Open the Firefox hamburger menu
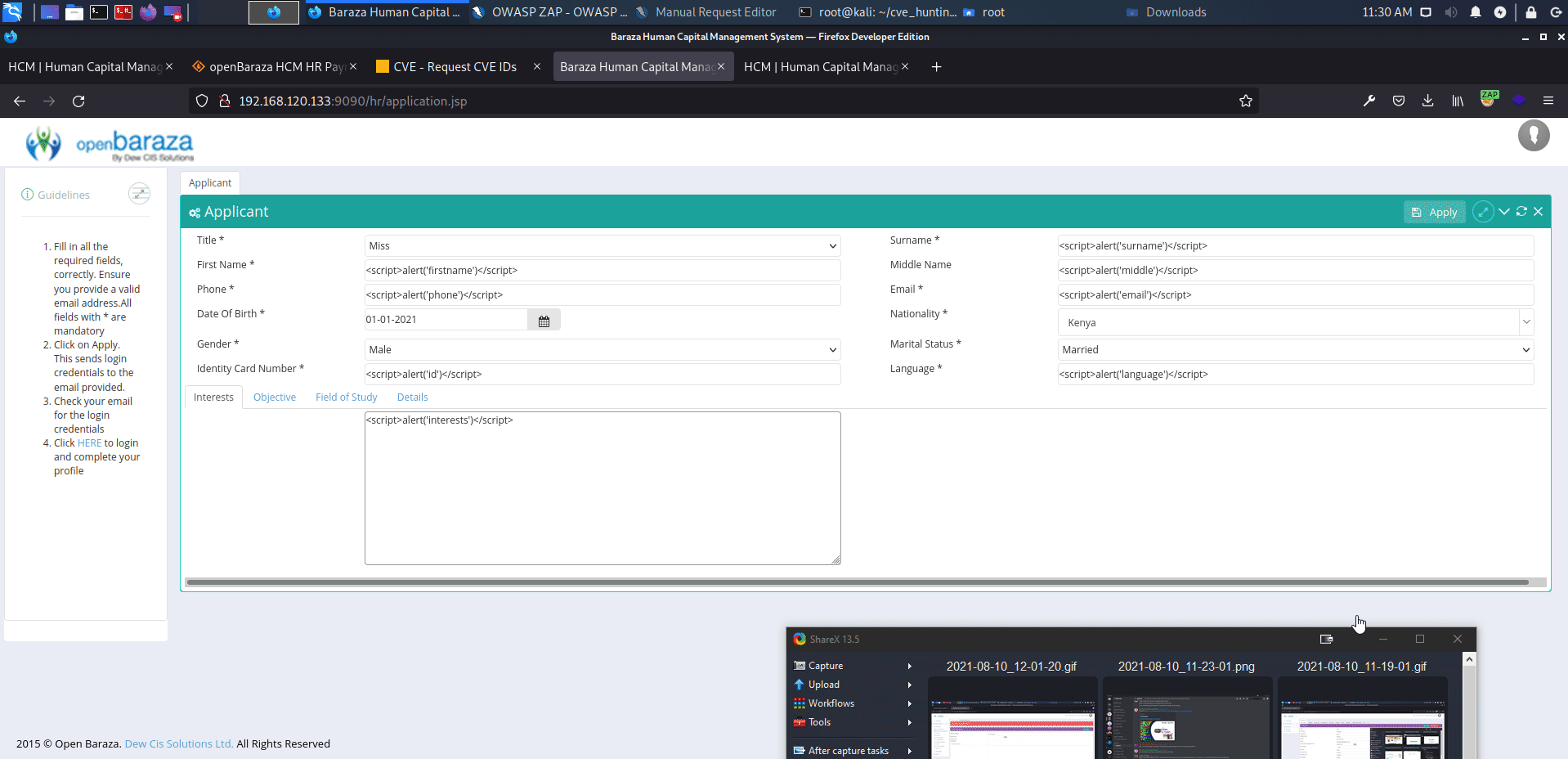This screenshot has height=759, width=1568. [1548, 101]
